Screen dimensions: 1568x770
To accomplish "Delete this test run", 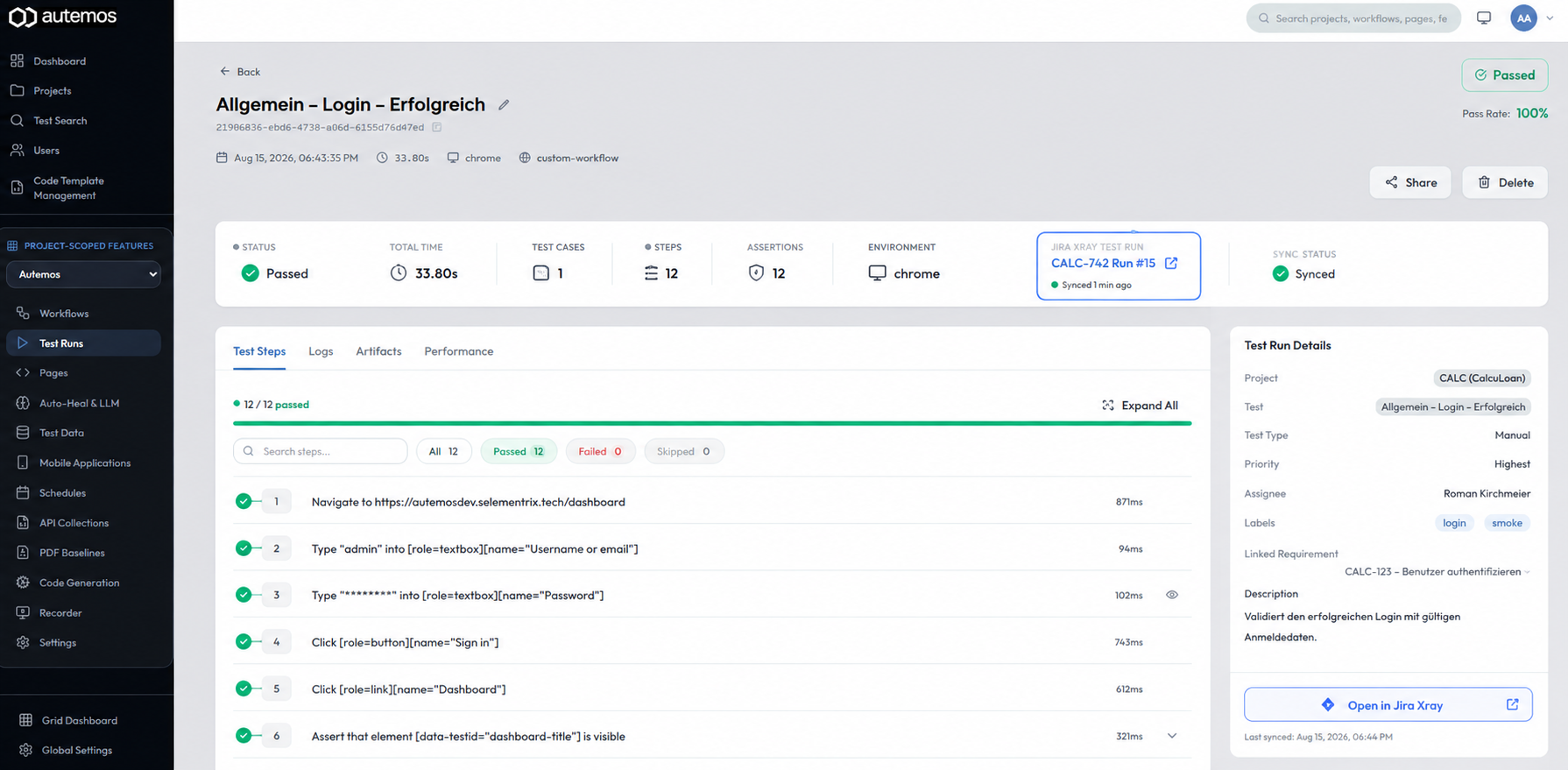I will 1505,182.
